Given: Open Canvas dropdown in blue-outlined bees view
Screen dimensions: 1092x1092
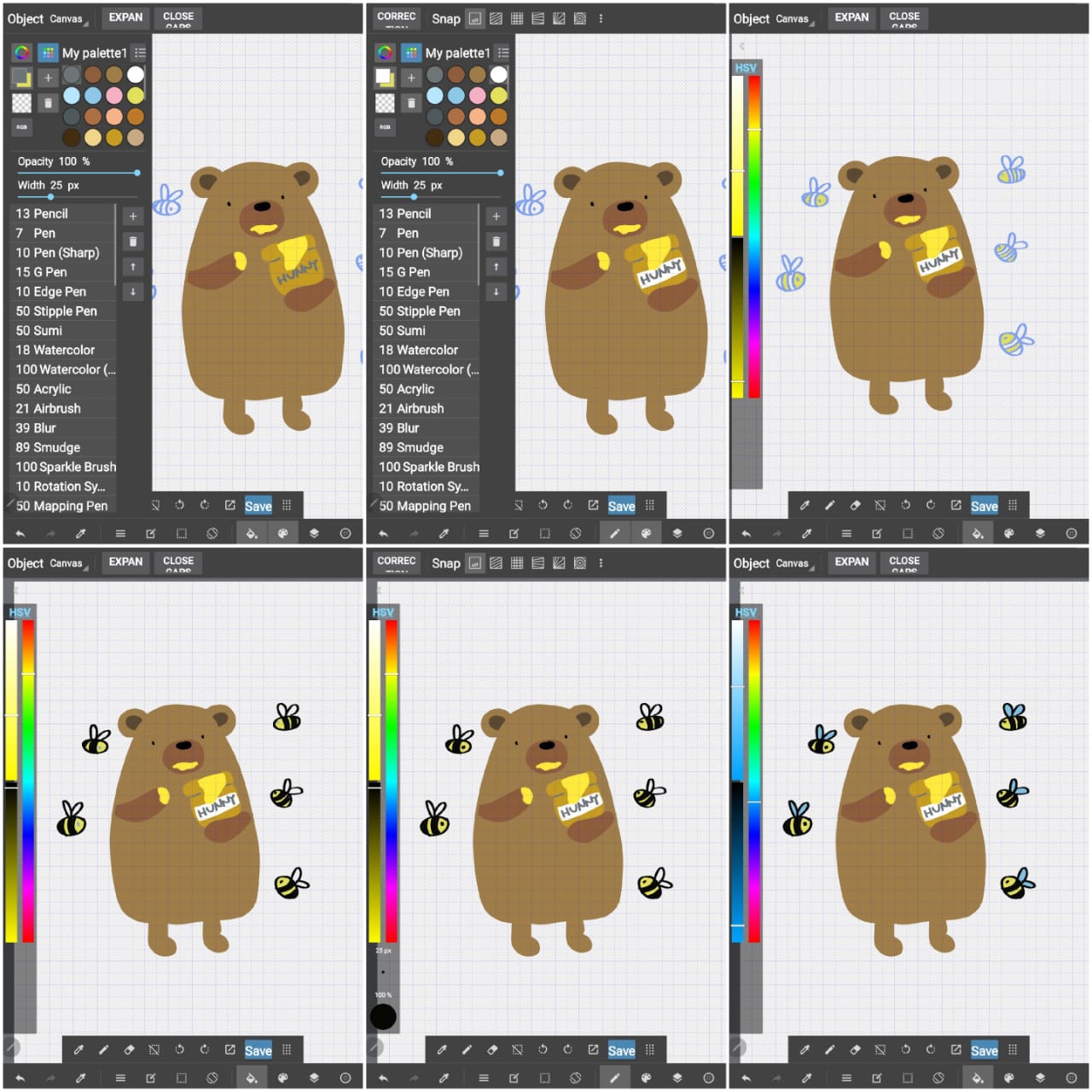Looking at the screenshot, I should (795, 19).
